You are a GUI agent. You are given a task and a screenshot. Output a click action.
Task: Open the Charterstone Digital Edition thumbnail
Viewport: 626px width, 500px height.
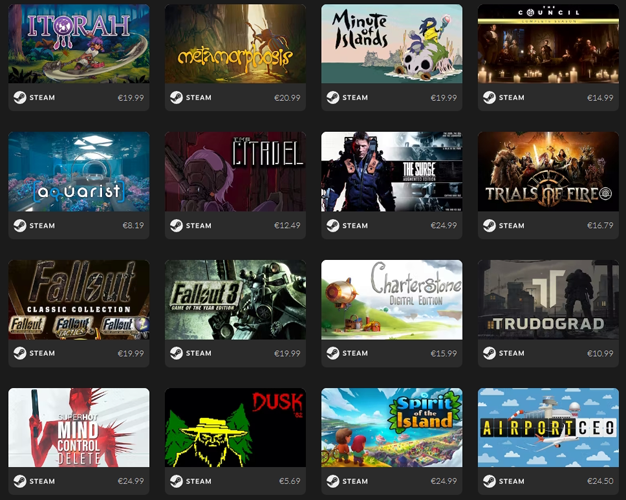tap(392, 300)
